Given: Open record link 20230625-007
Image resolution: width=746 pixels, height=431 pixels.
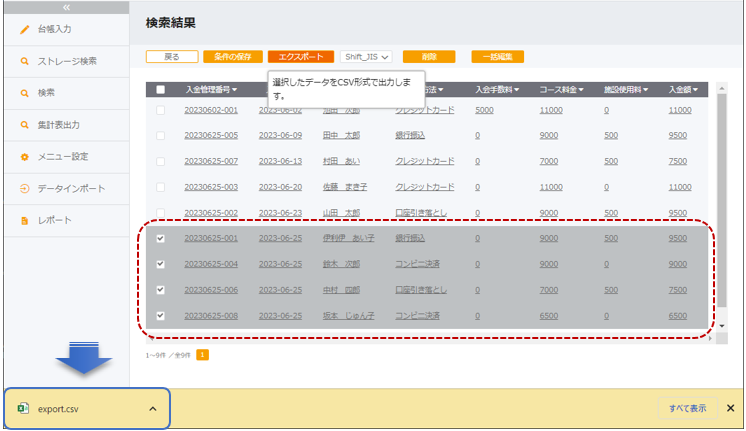Looking at the screenshot, I should pos(211,161).
